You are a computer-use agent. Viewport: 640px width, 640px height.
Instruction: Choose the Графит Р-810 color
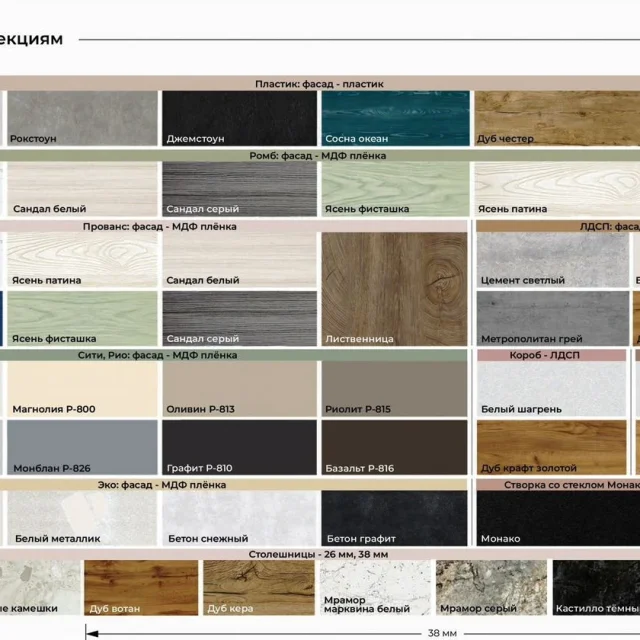coord(239,447)
